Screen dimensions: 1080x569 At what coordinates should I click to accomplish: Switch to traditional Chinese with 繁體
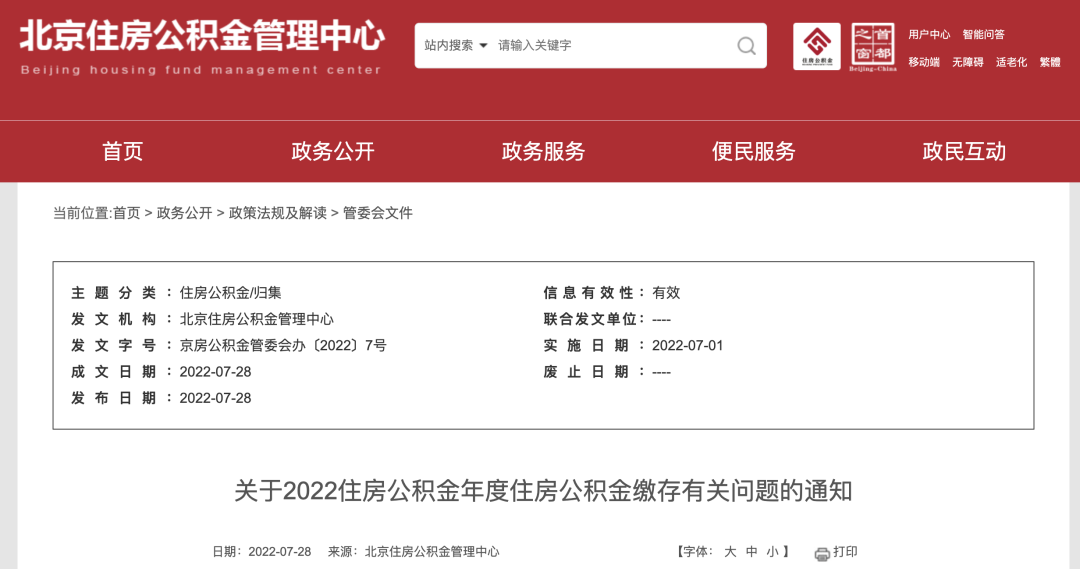tap(1050, 62)
